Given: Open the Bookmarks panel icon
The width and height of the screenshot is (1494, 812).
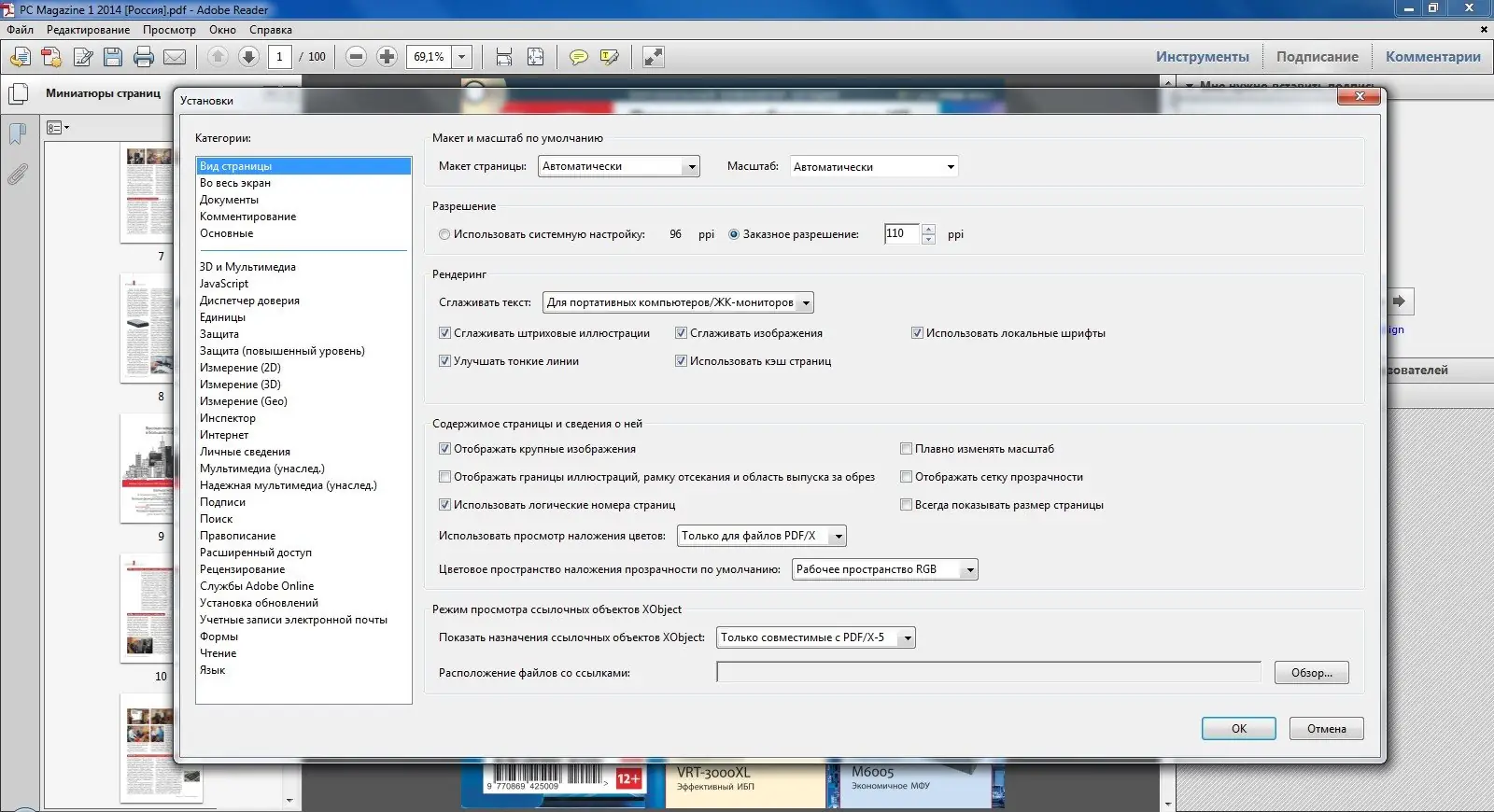Looking at the screenshot, I should coord(18,134).
